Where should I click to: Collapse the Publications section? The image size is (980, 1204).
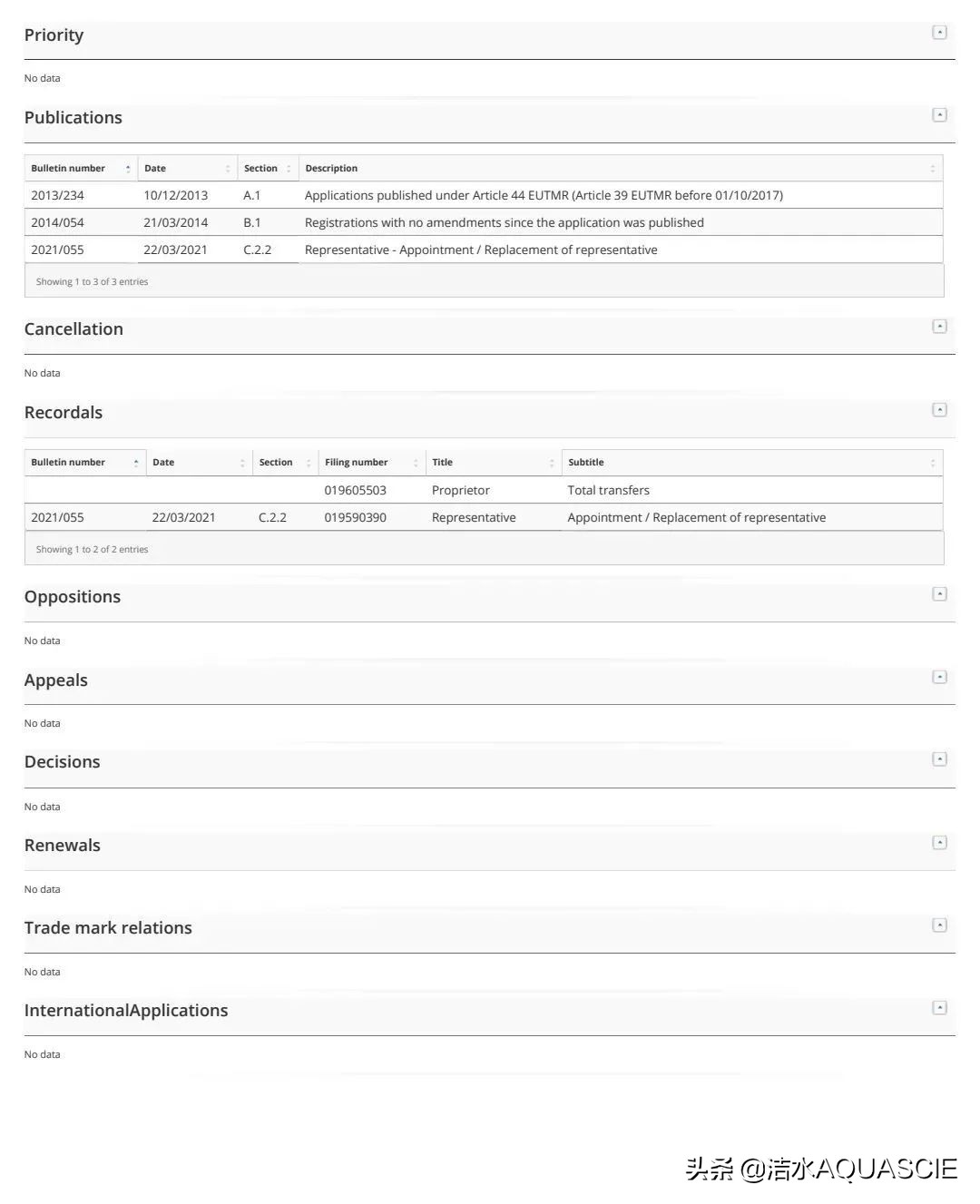[x=939, y=115]
